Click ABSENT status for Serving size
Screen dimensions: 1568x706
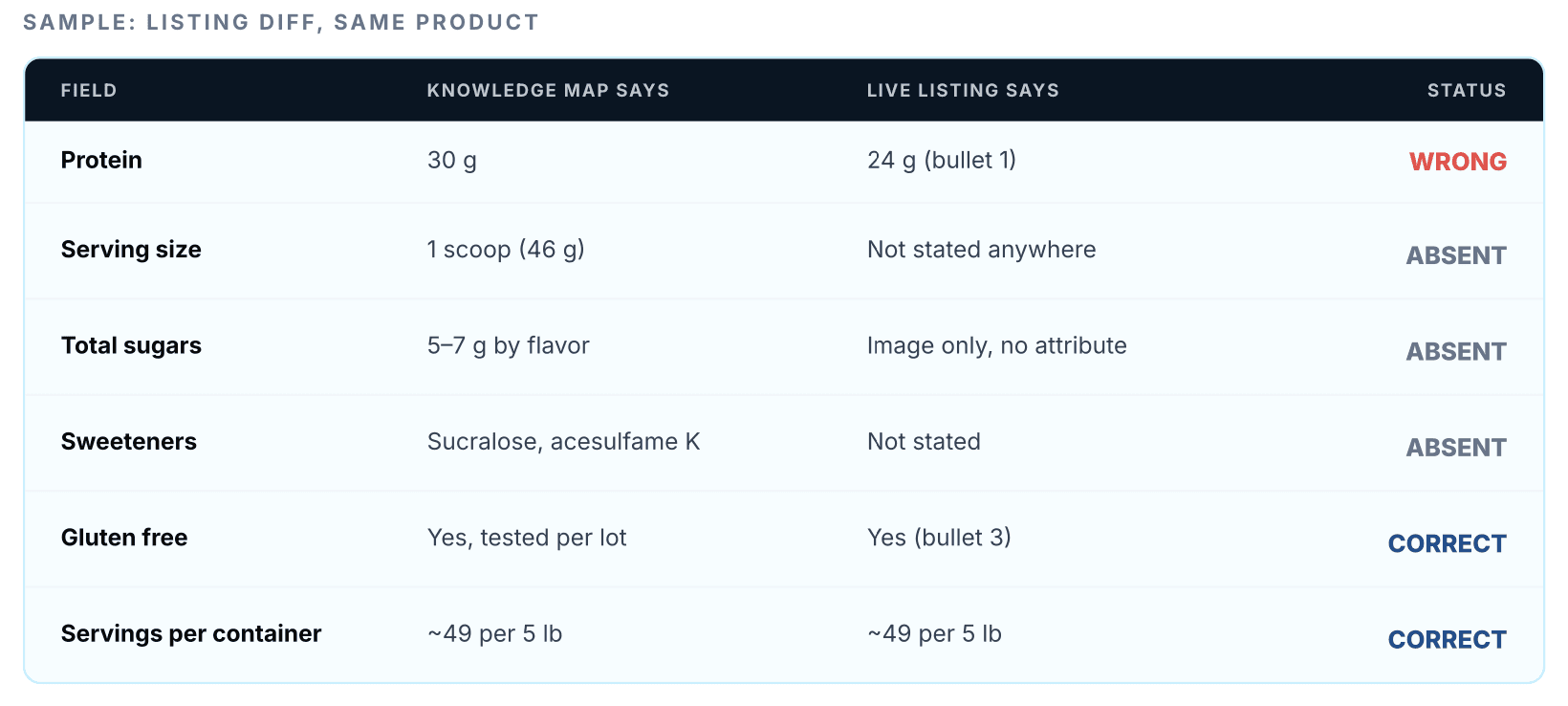point(1456,255)
